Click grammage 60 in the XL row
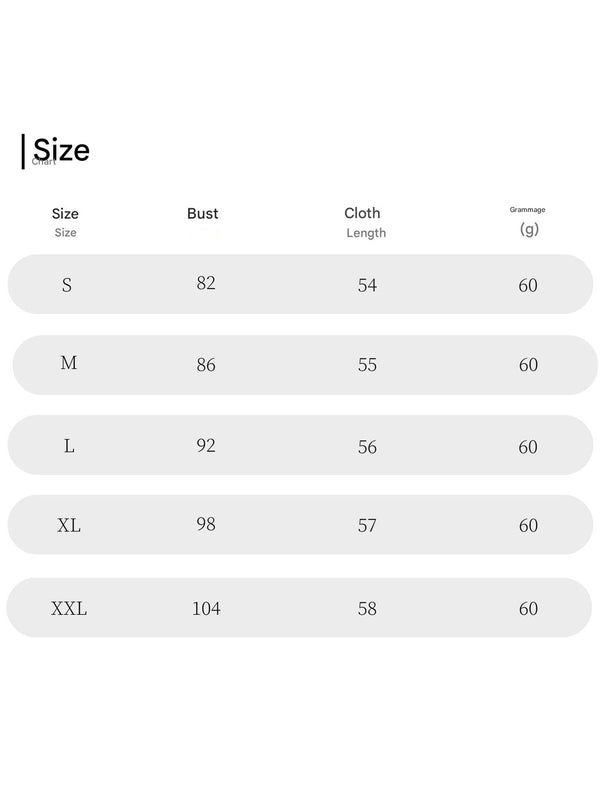Screen dimensions: 600x800 click(x=528, y=525)
